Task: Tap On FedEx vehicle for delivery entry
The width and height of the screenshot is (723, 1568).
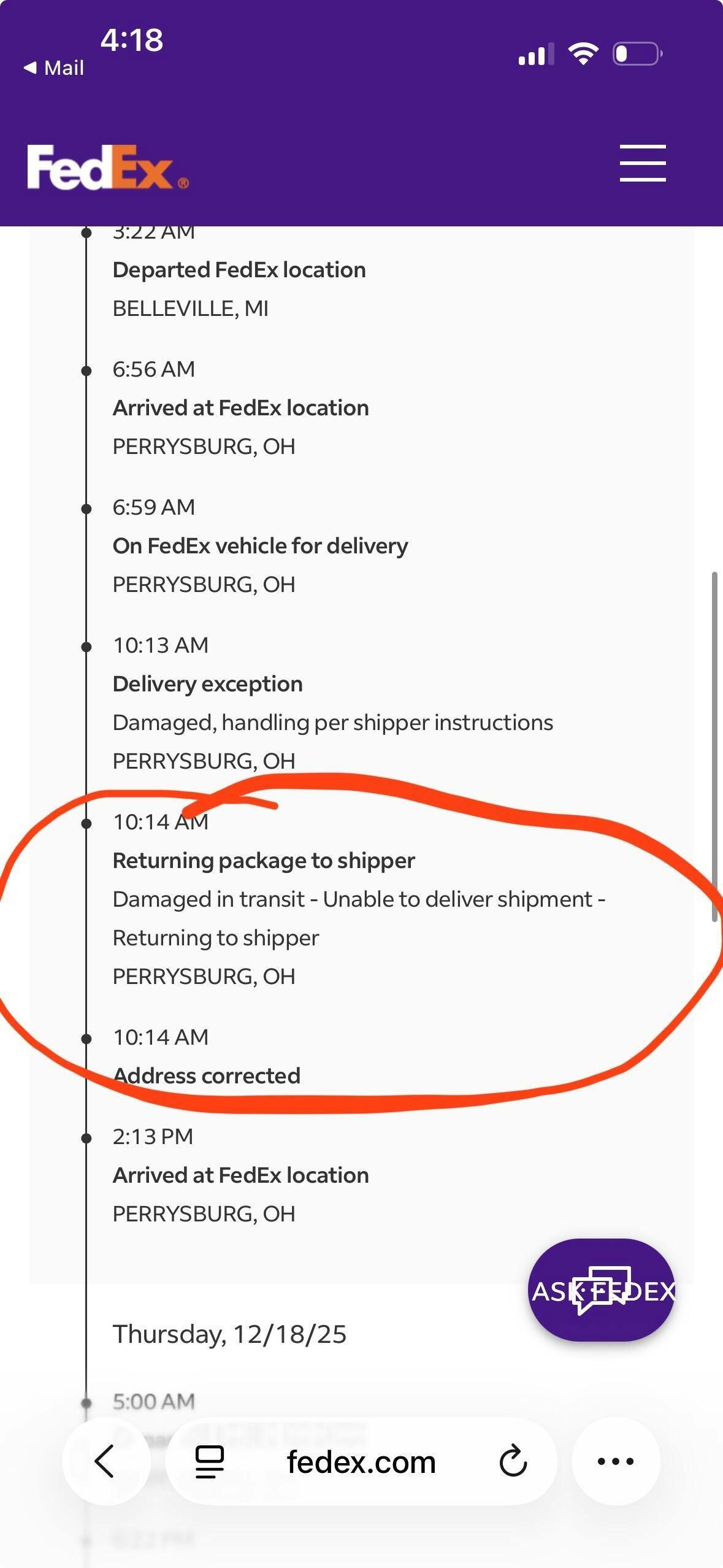Action: (x=260, y=546)
